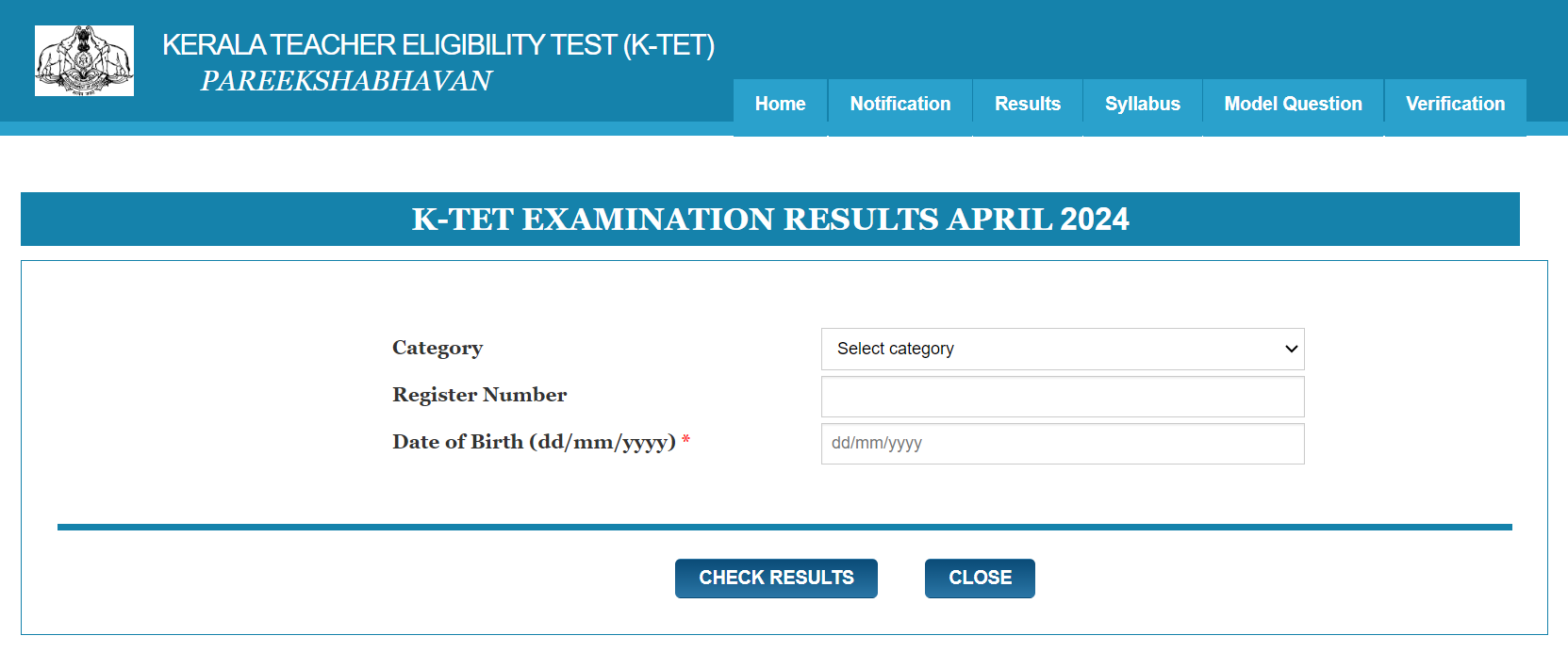Navigate to the Verification tab
Screen dimensions: 1568x652
coord(1455,103)
